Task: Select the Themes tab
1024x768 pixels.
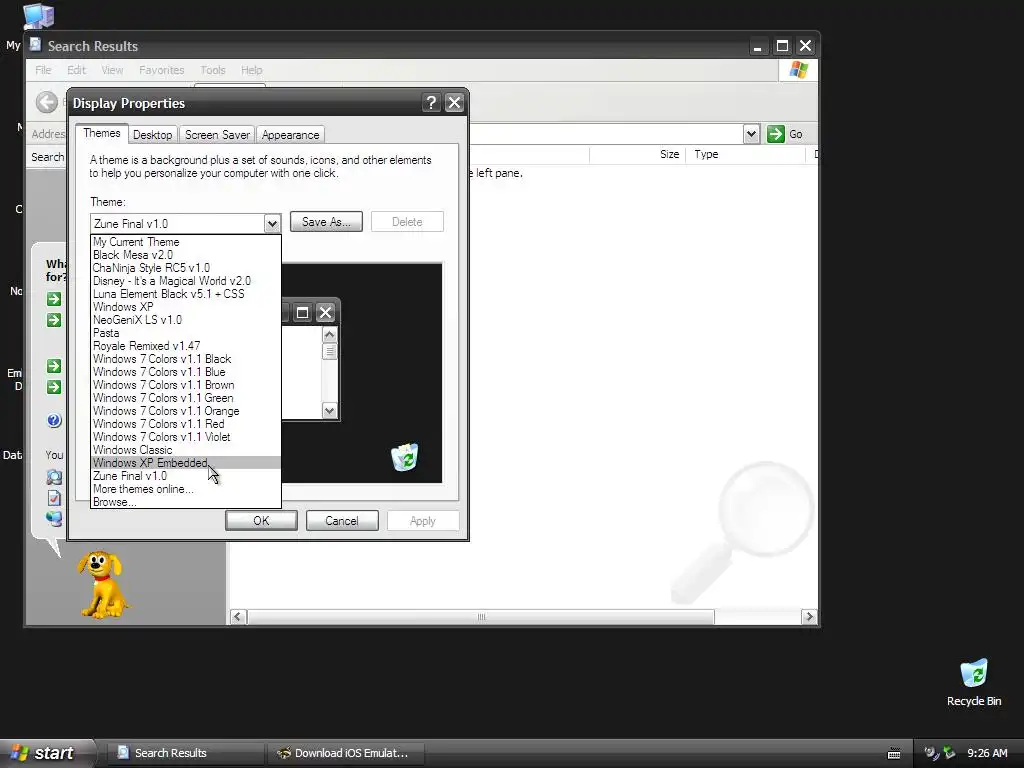Action: pos(101,133)
